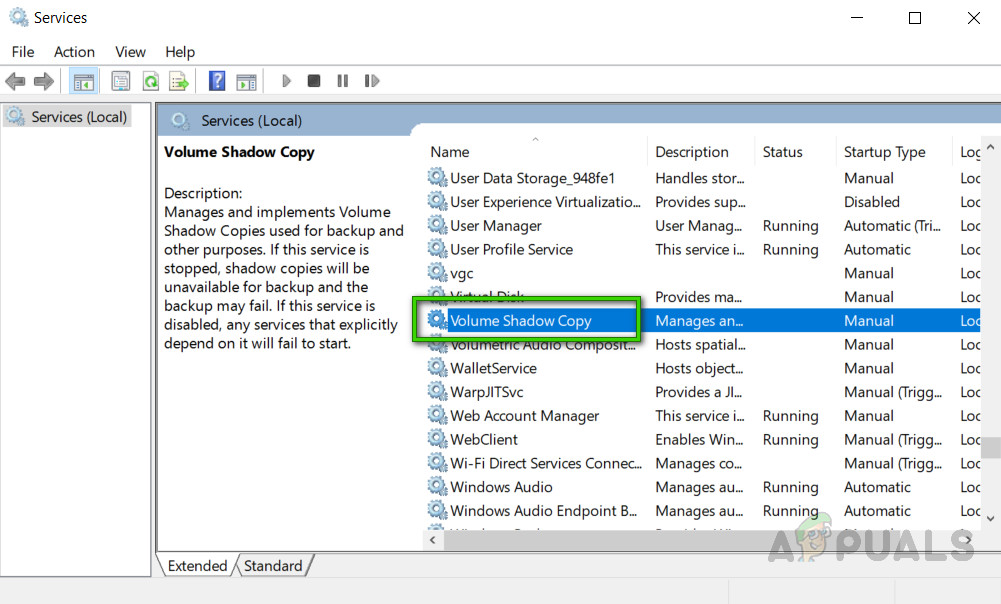Click gear icon of Web Account Manager
Image resolution: width=1001 pixels, height=604 pixels.
pos(437,415)
